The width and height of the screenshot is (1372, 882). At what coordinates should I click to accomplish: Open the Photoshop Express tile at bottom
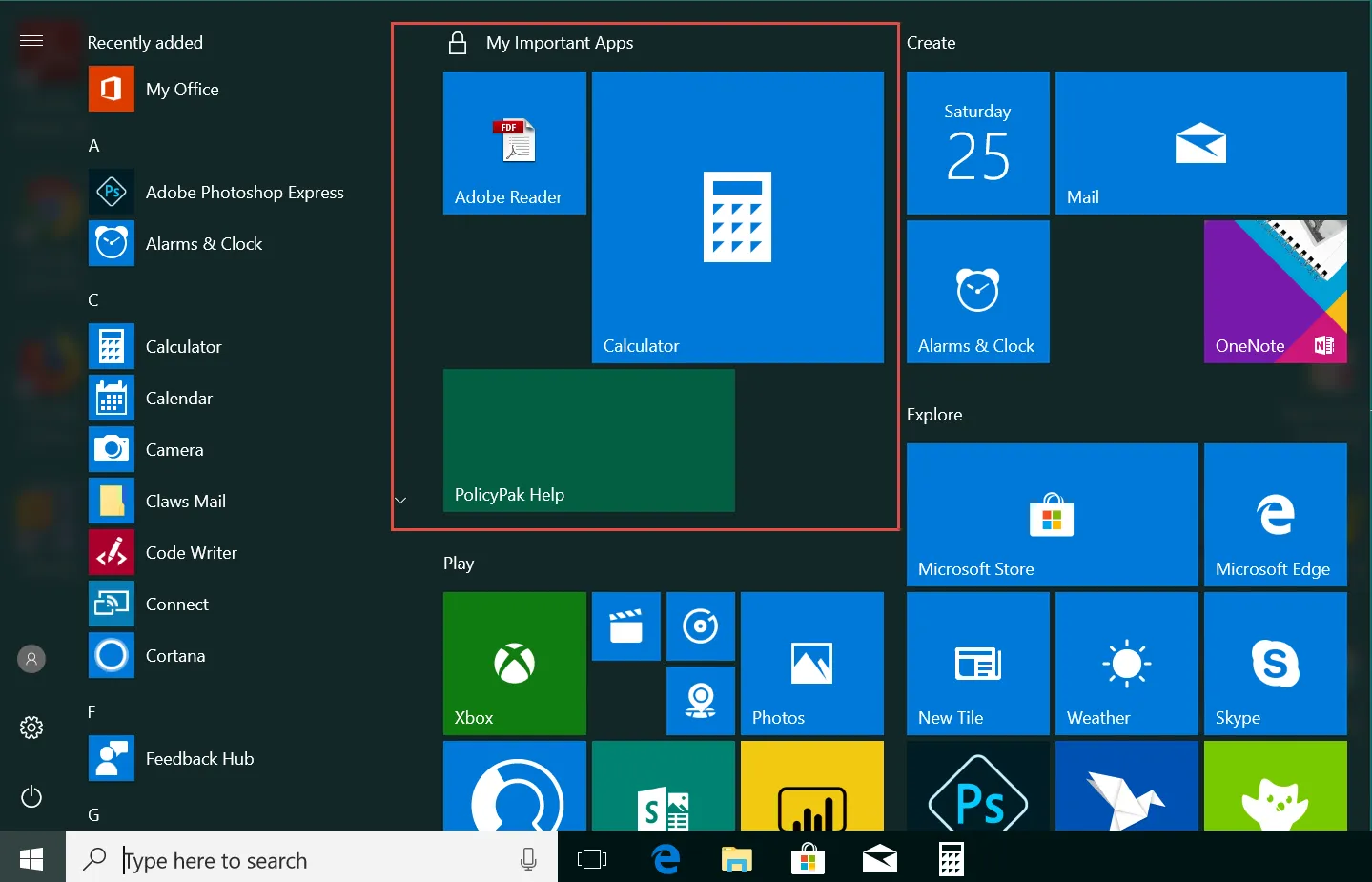pos(978,786)
